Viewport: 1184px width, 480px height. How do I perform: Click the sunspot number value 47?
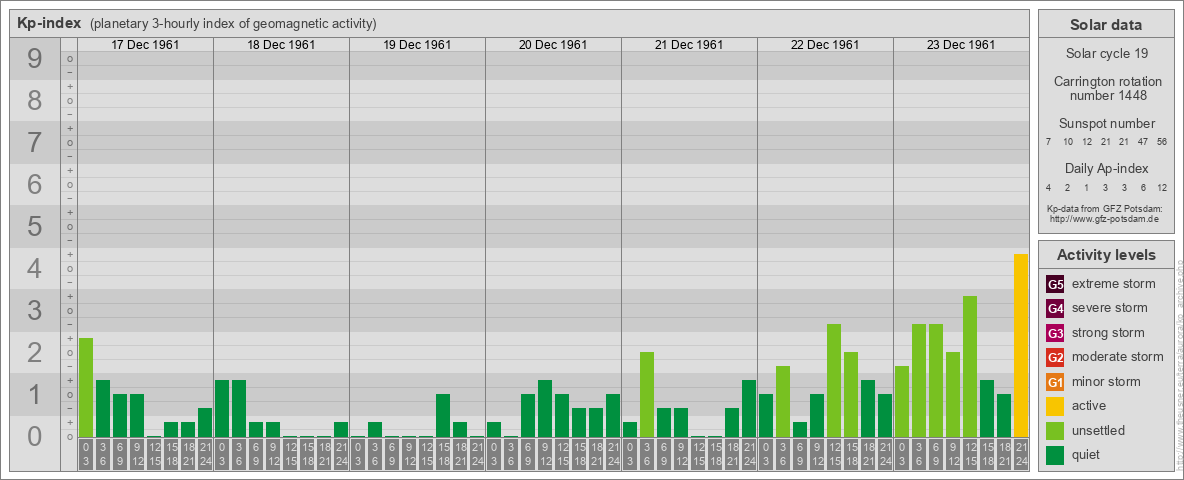[1142, 142]
